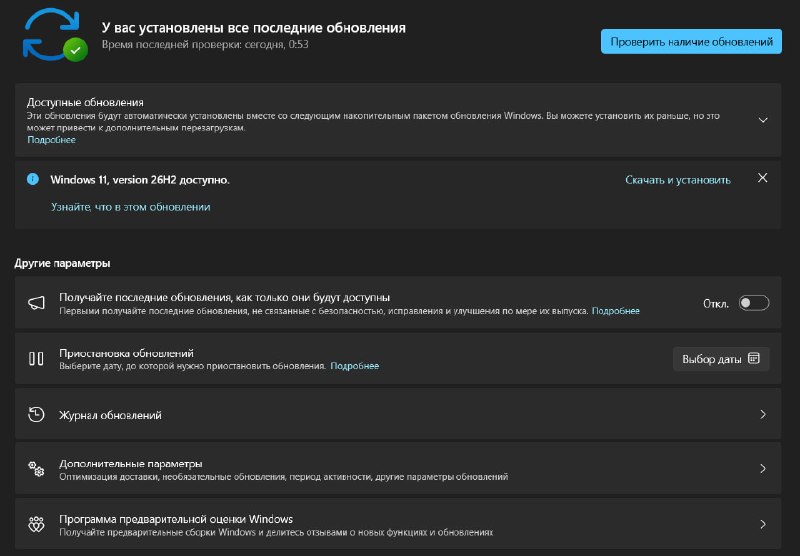This screenshot has width=800, height=556.
Task: Click the Оптимизация доставки description text
Action: click(x=284, y=476)
